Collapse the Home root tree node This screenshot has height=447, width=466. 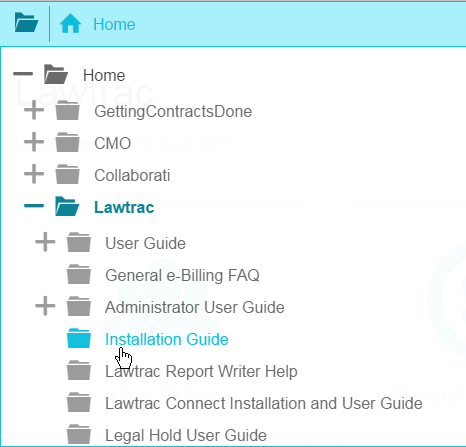click(23, 74)
